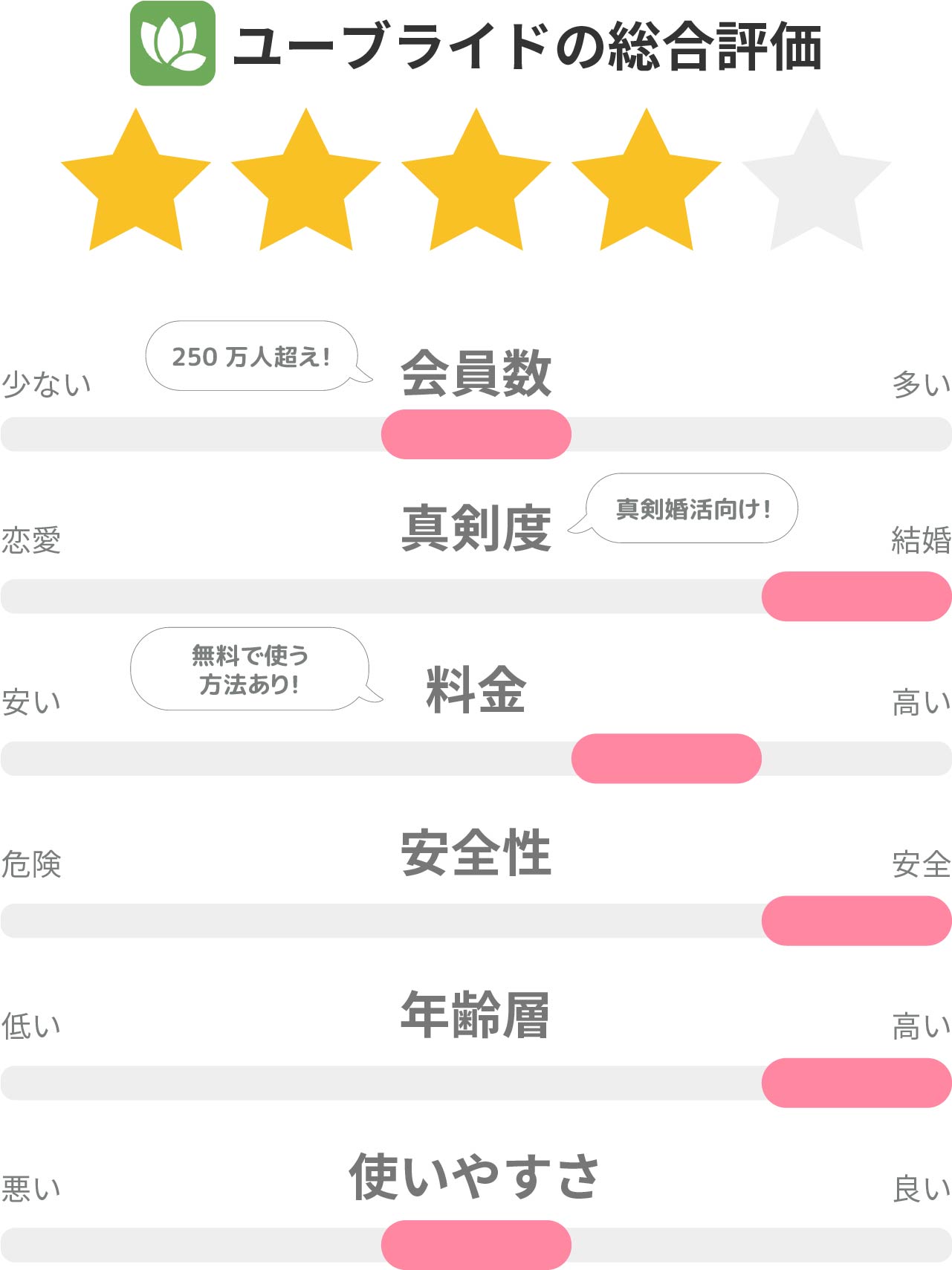
Task: Click the ユーブライドの総合評価 title text
Action: pyautogui.click(x=527, y=46)
